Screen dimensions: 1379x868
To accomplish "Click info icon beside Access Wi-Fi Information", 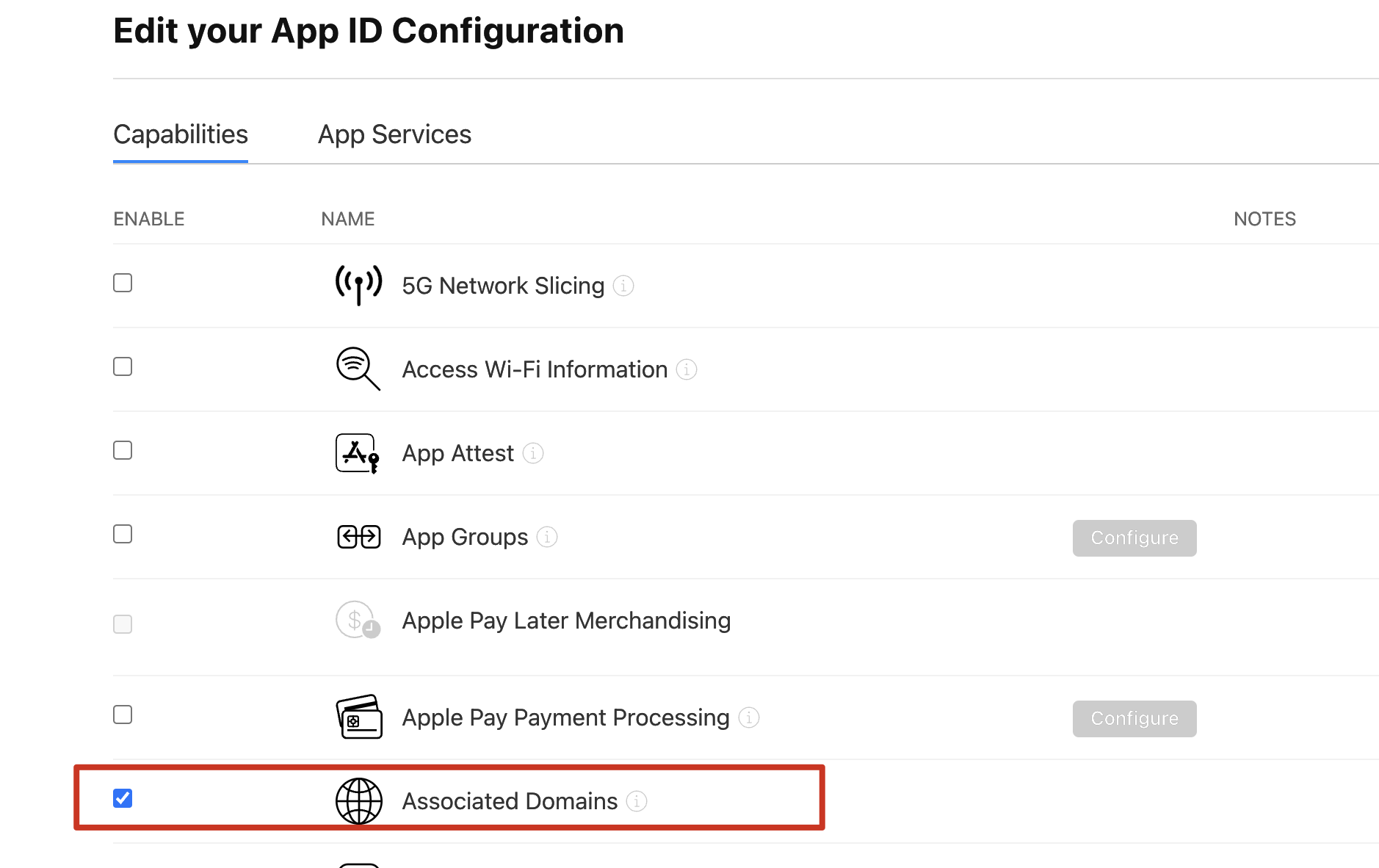I will coord(687,369).
